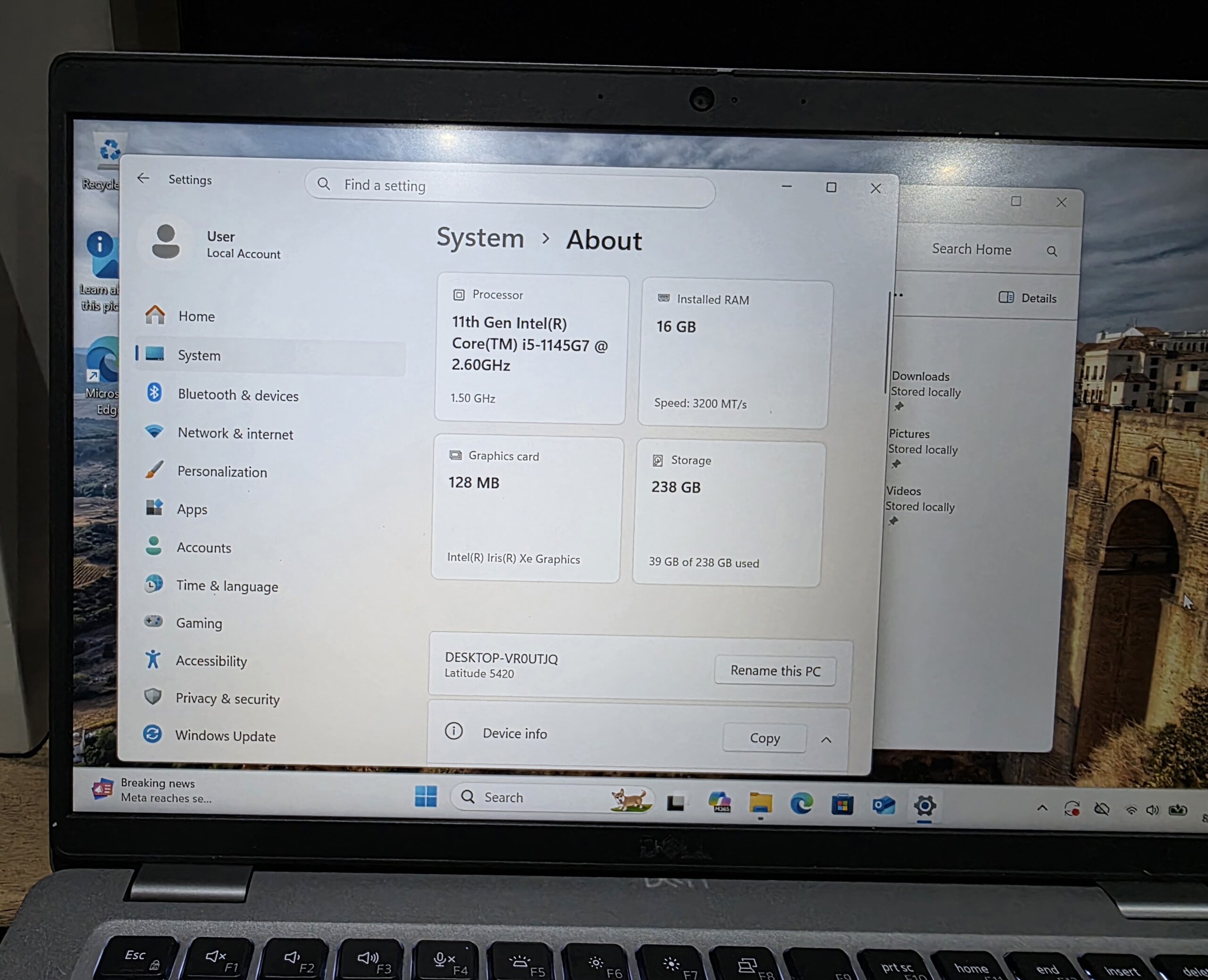This screenshot has width=1208, height=980.
Task: Copy the Device info
Action: coord(764,738)
